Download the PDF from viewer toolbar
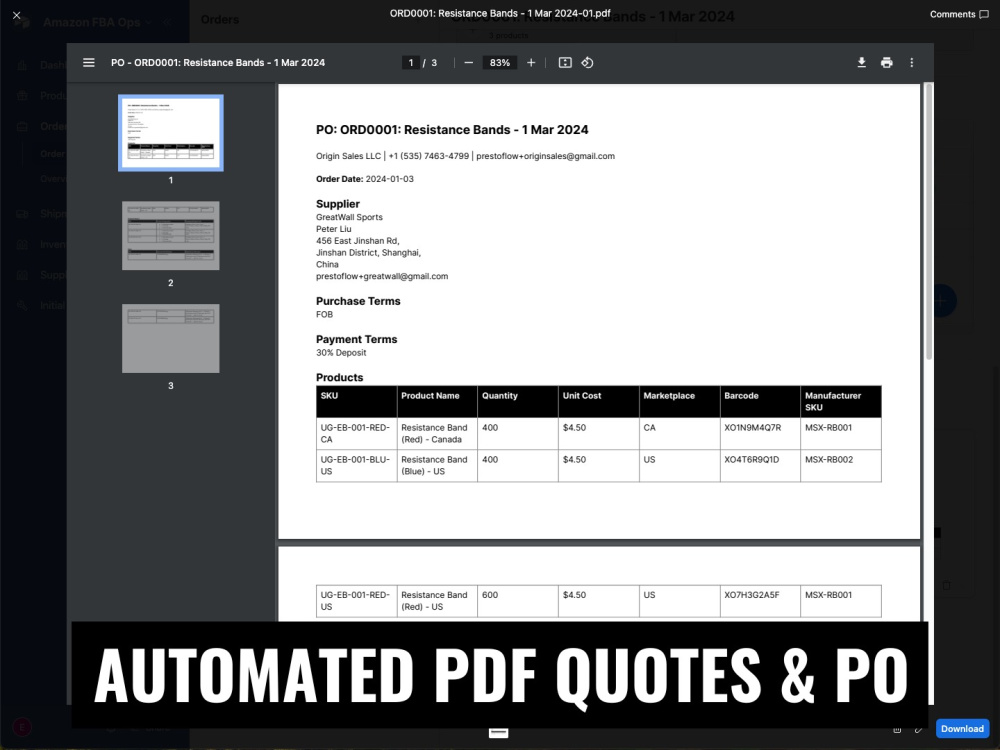The image size is (1000, 750). tap(862, 62)
